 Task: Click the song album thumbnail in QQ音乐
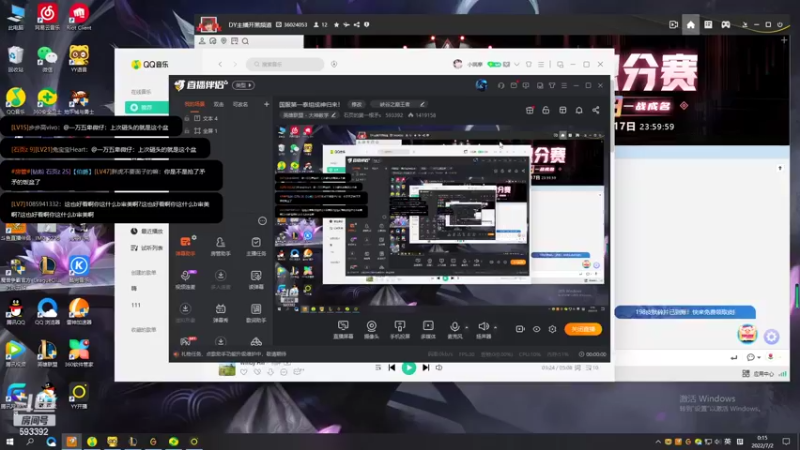[227, 369]
